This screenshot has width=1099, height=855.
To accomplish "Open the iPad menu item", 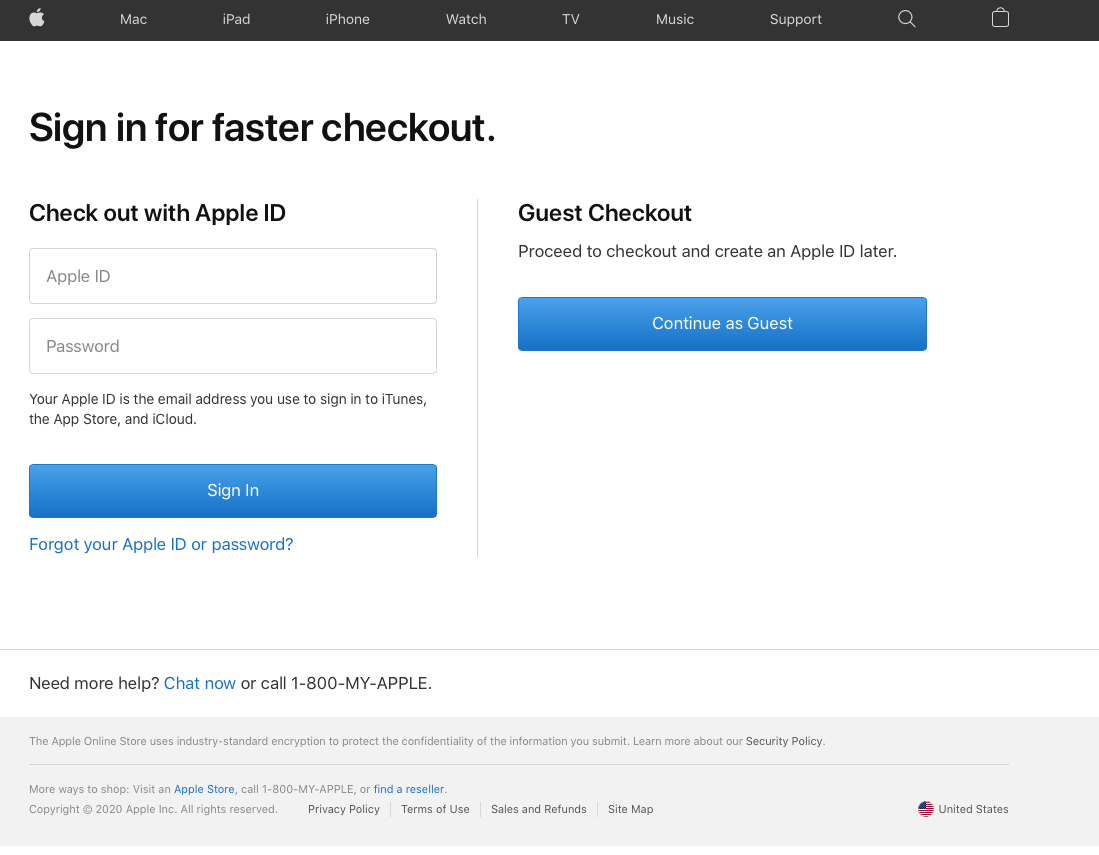I will tap(236, 20).
